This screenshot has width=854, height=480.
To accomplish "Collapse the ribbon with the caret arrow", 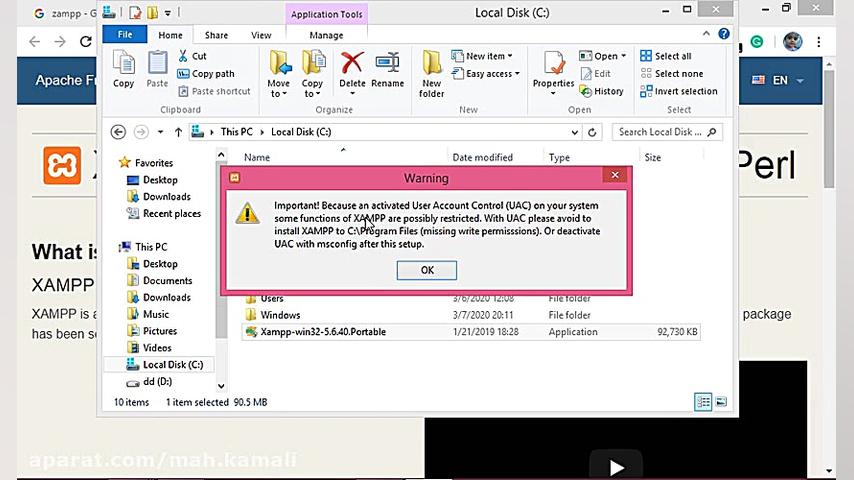I will pos(706,34).
